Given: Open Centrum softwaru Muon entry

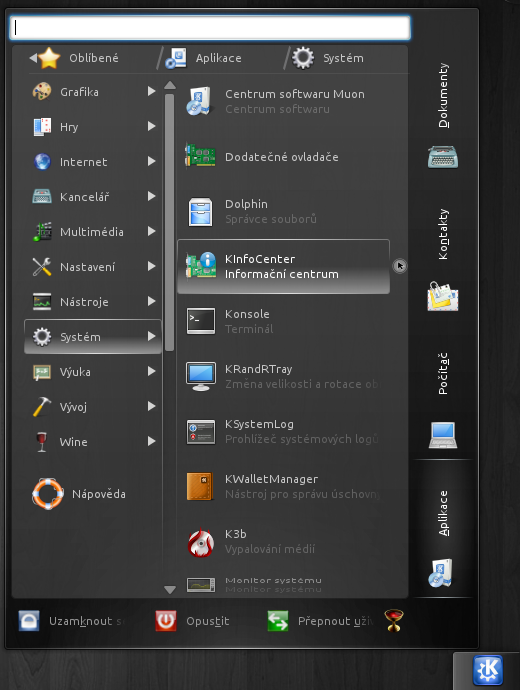Looking at the screenshot, I should (283, 101).
